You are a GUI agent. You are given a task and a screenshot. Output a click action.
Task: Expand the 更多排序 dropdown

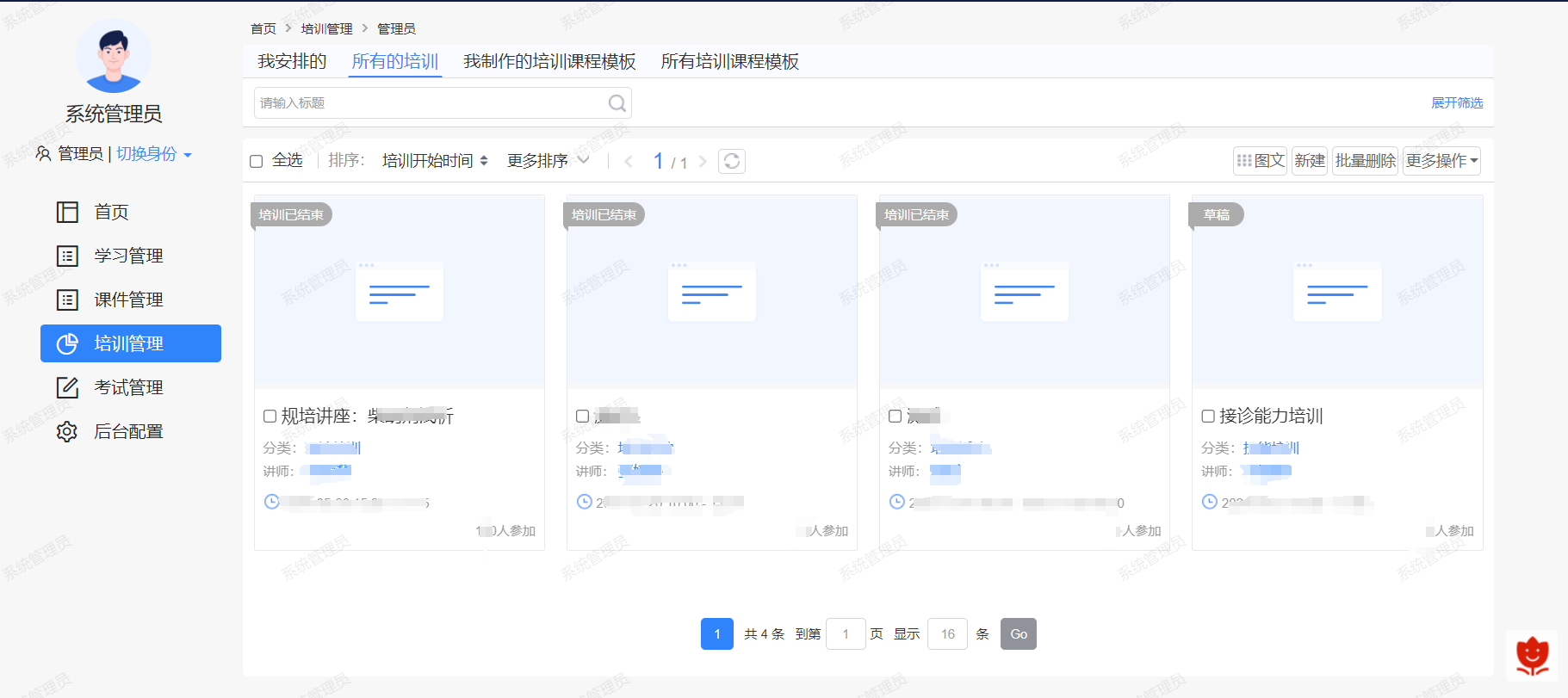tap(548, 161)
